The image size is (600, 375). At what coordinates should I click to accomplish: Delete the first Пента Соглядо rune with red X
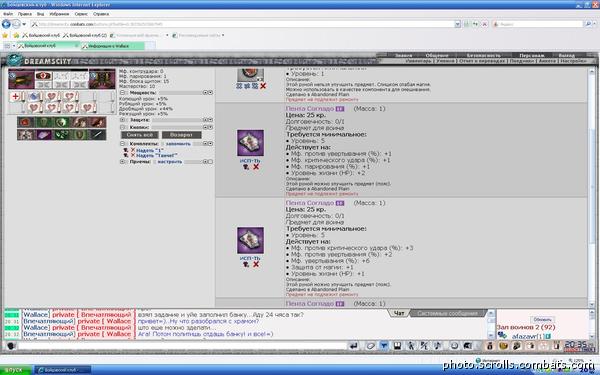[256, 167]
